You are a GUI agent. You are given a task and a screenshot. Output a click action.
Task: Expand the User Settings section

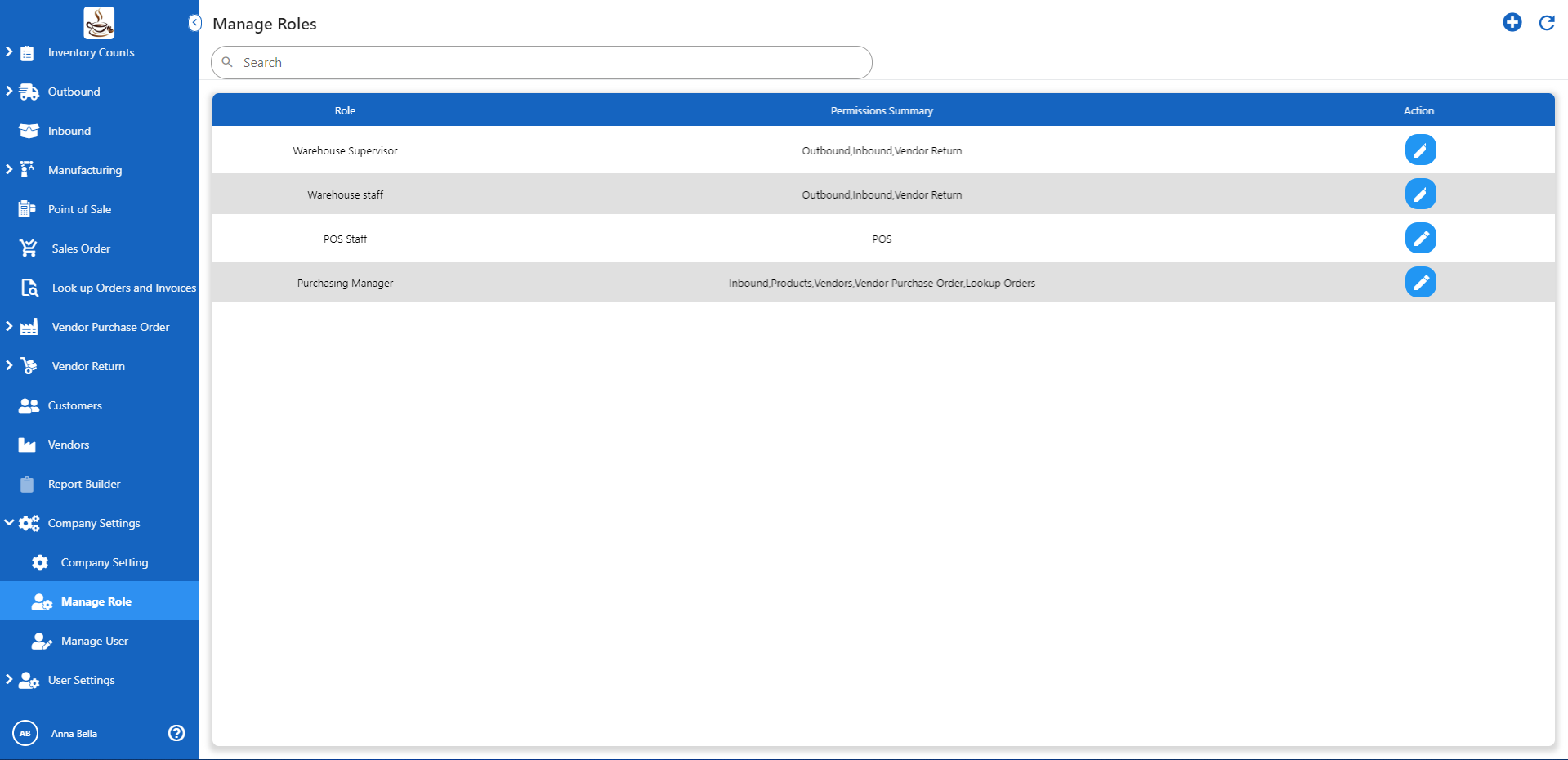click(9, 680)
